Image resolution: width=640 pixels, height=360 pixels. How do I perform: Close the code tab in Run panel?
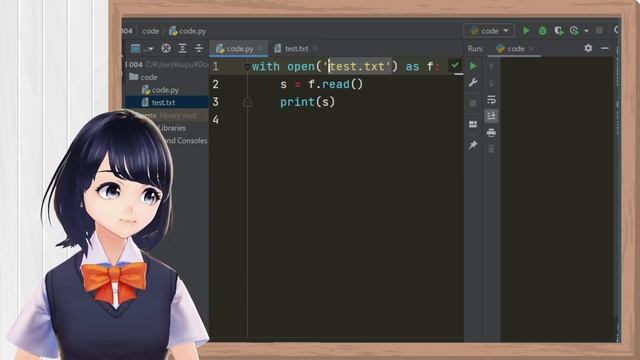[531, 49]
